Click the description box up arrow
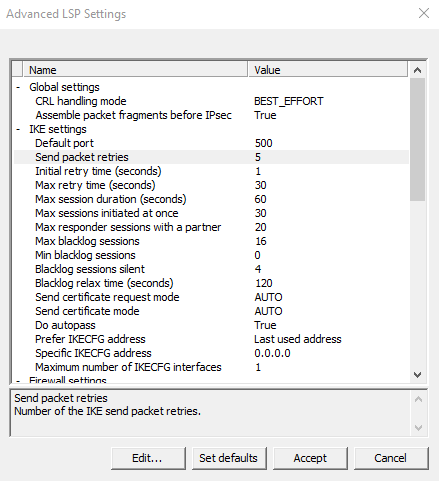 point(418,399)
